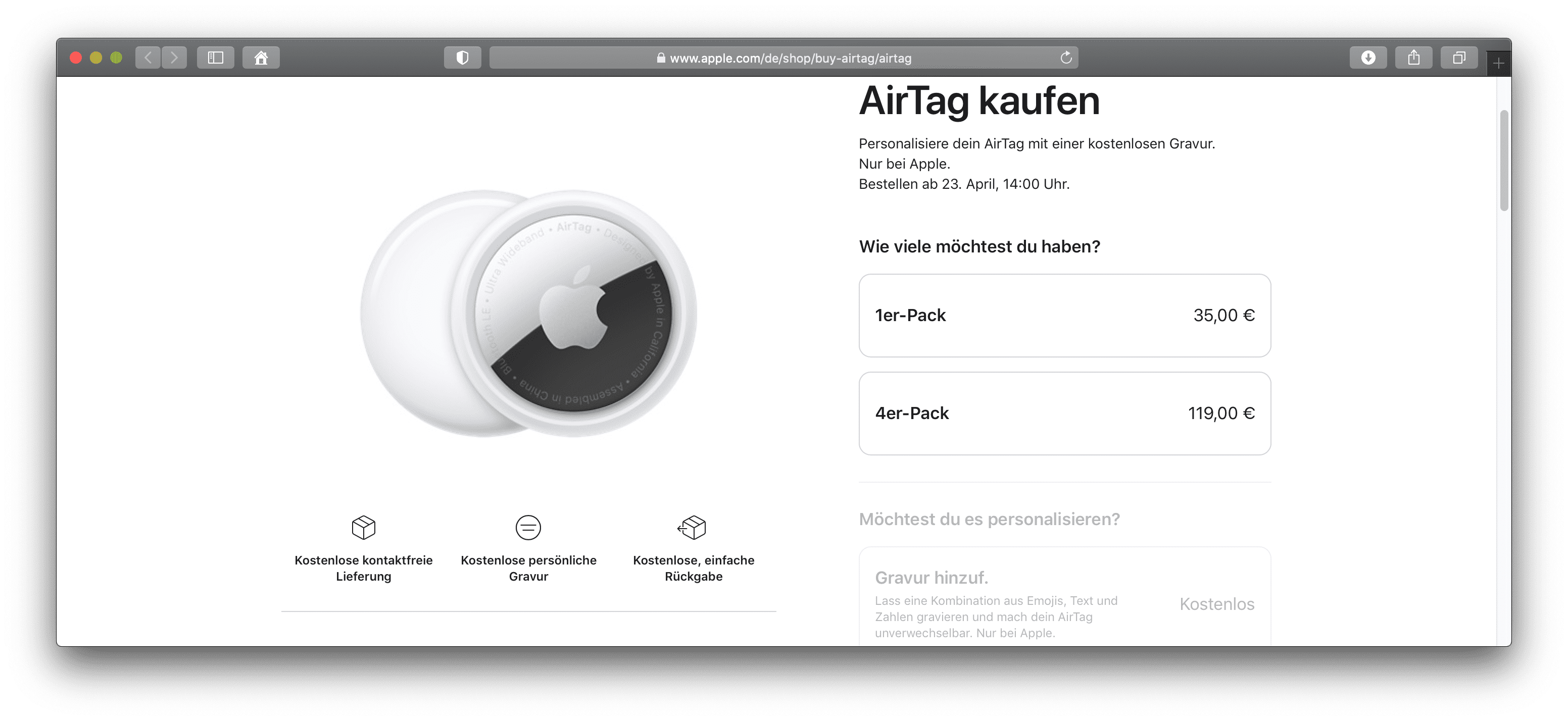Toggle the Safari sidebar button
1568x721 pixels.
[x=216, y=58]
